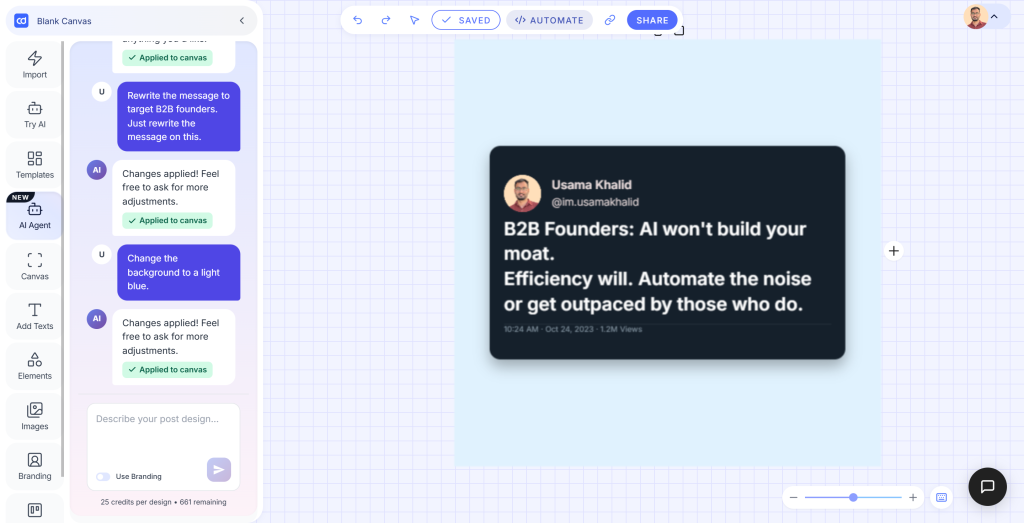This screenshot has width=1024, height=523.
Task: Click the sidebar vertical scrollbar
Action: (x=63, y=258)
